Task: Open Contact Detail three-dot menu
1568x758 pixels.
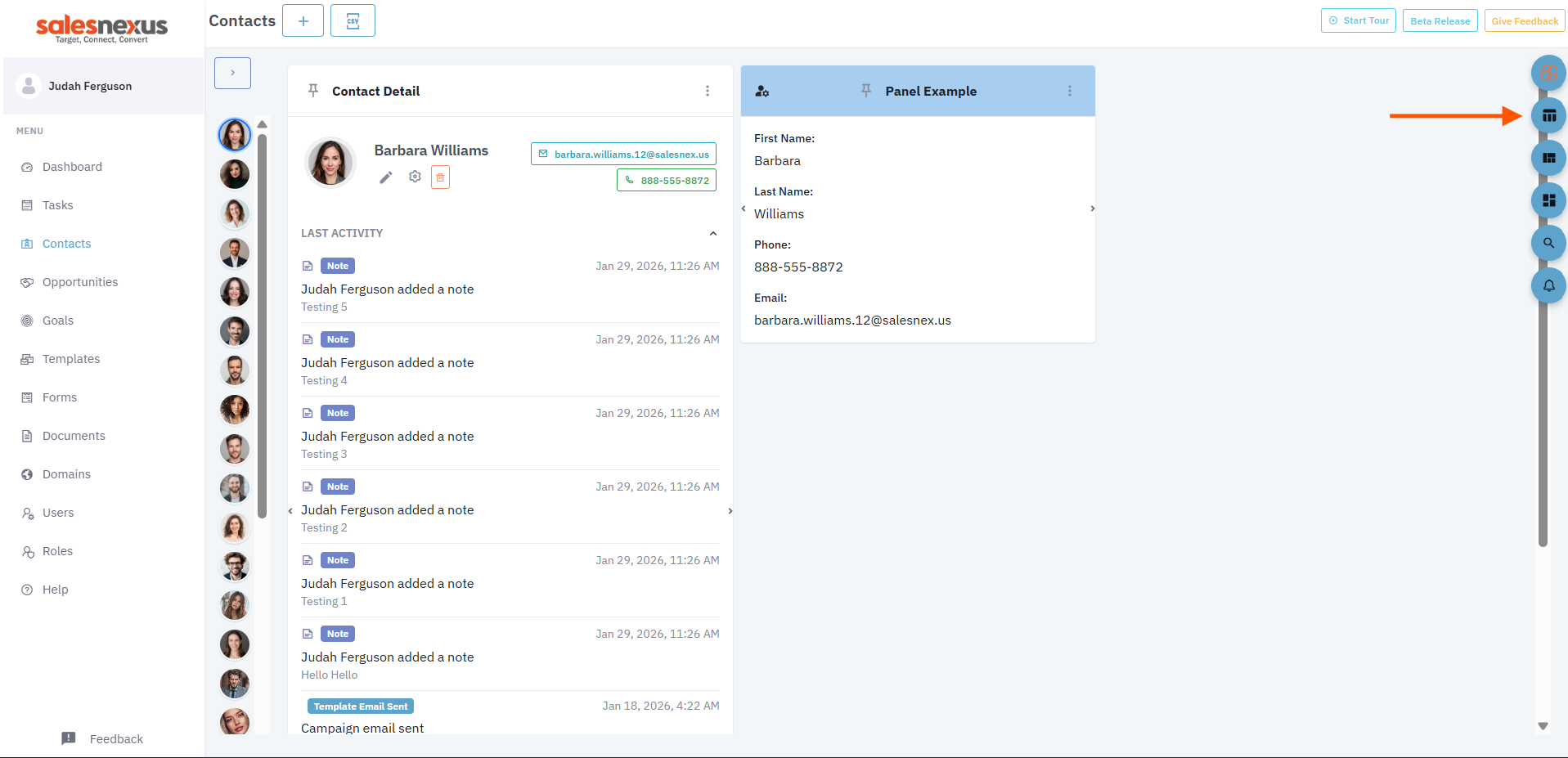Action: click(x=708, y=91)
